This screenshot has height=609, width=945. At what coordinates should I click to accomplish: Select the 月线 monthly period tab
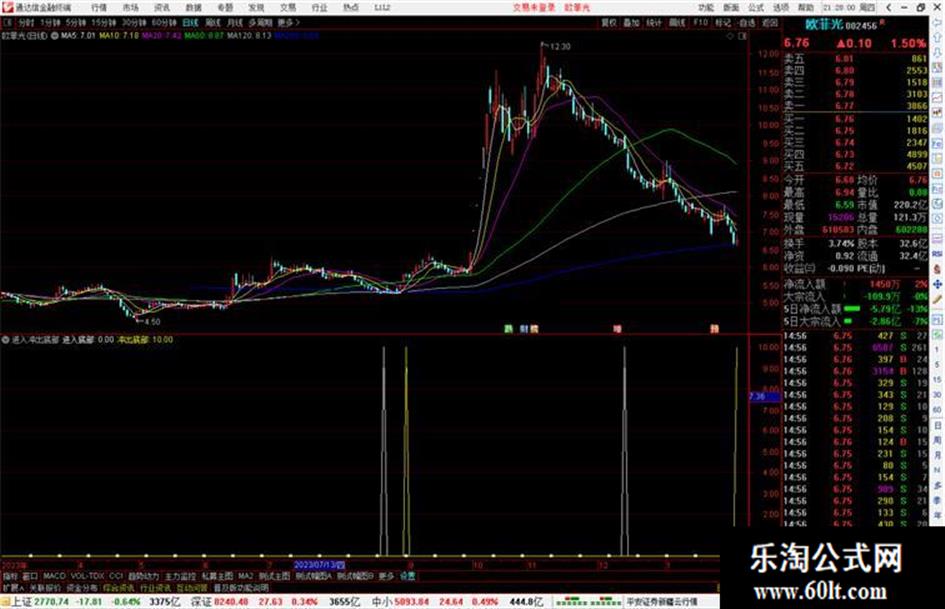(235, 23)
